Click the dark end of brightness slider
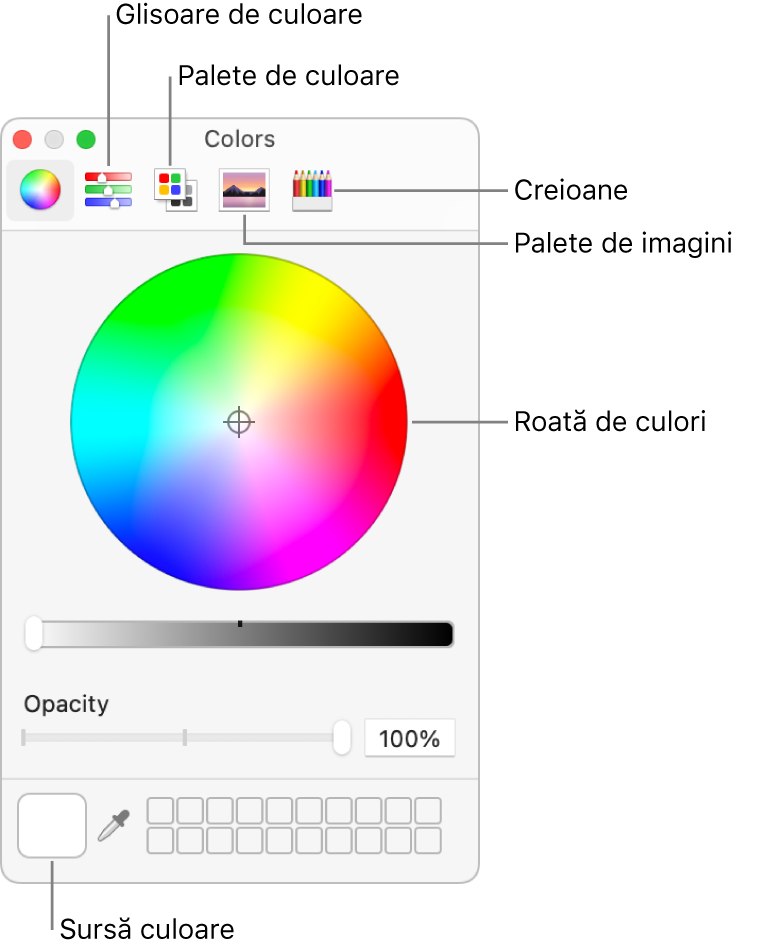This screenshot has height=952, width=766. point(440,634)
